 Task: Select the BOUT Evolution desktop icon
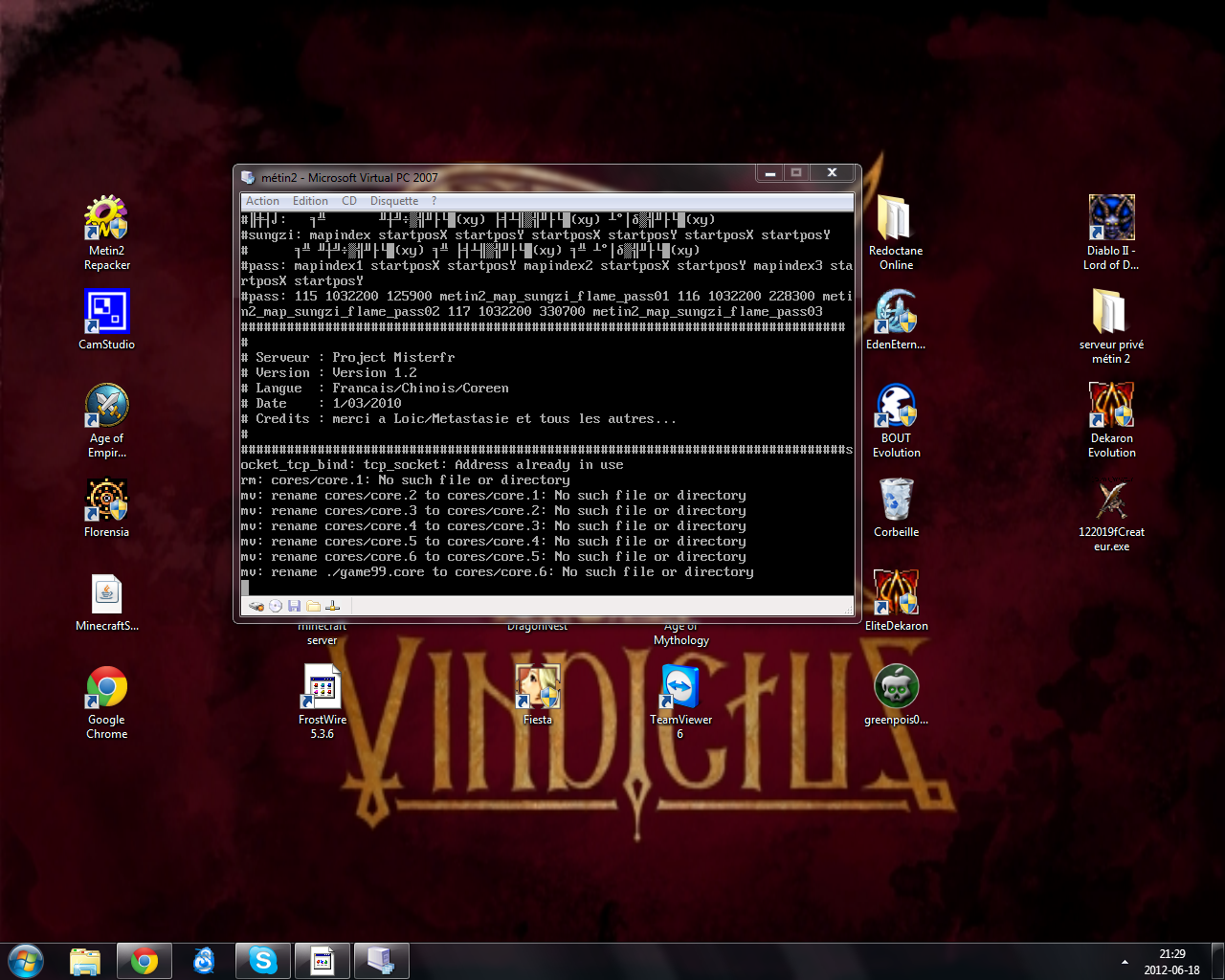tap(897, 421)
